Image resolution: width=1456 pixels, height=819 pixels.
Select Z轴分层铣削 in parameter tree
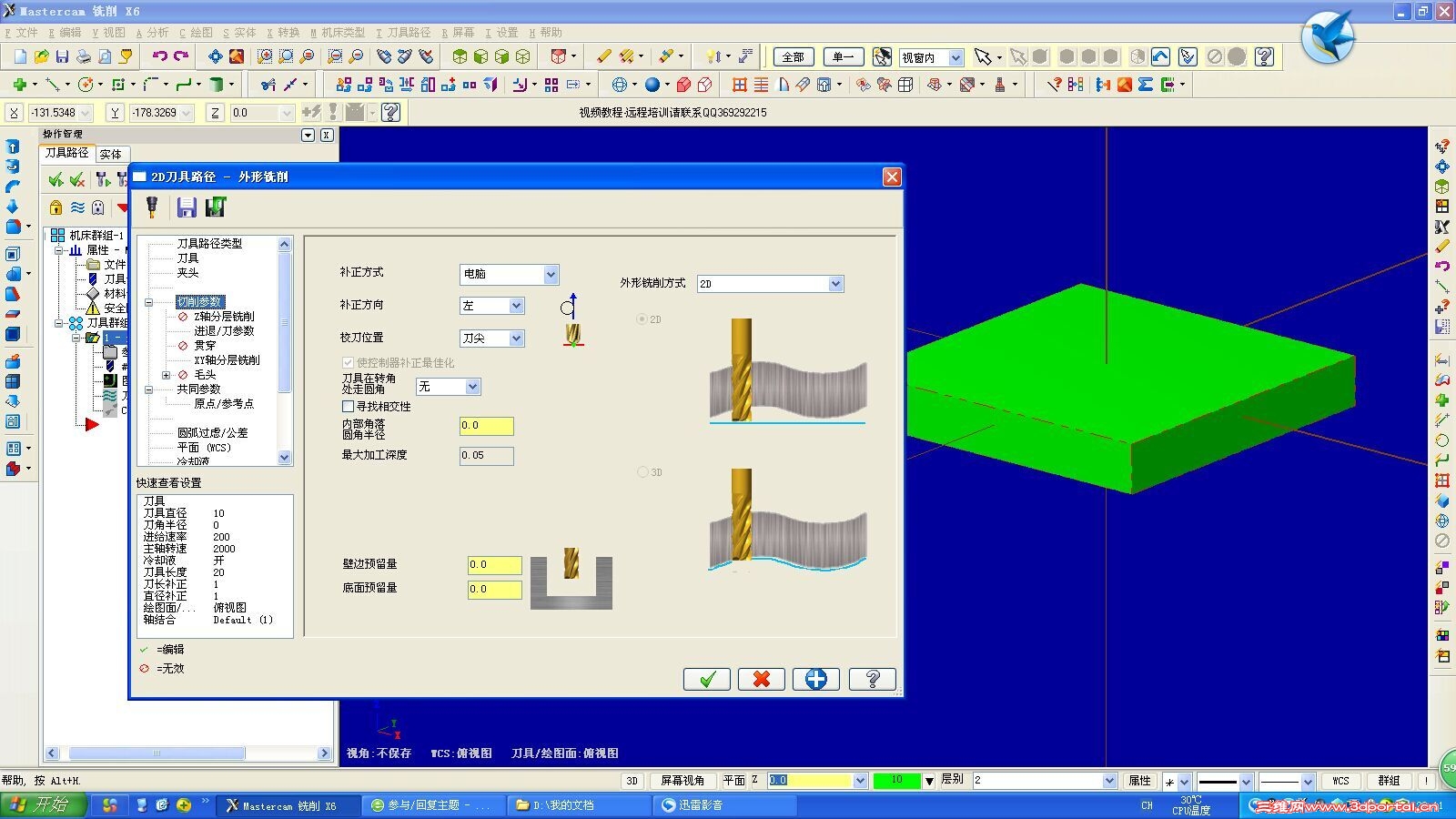[x=224, y=317]
